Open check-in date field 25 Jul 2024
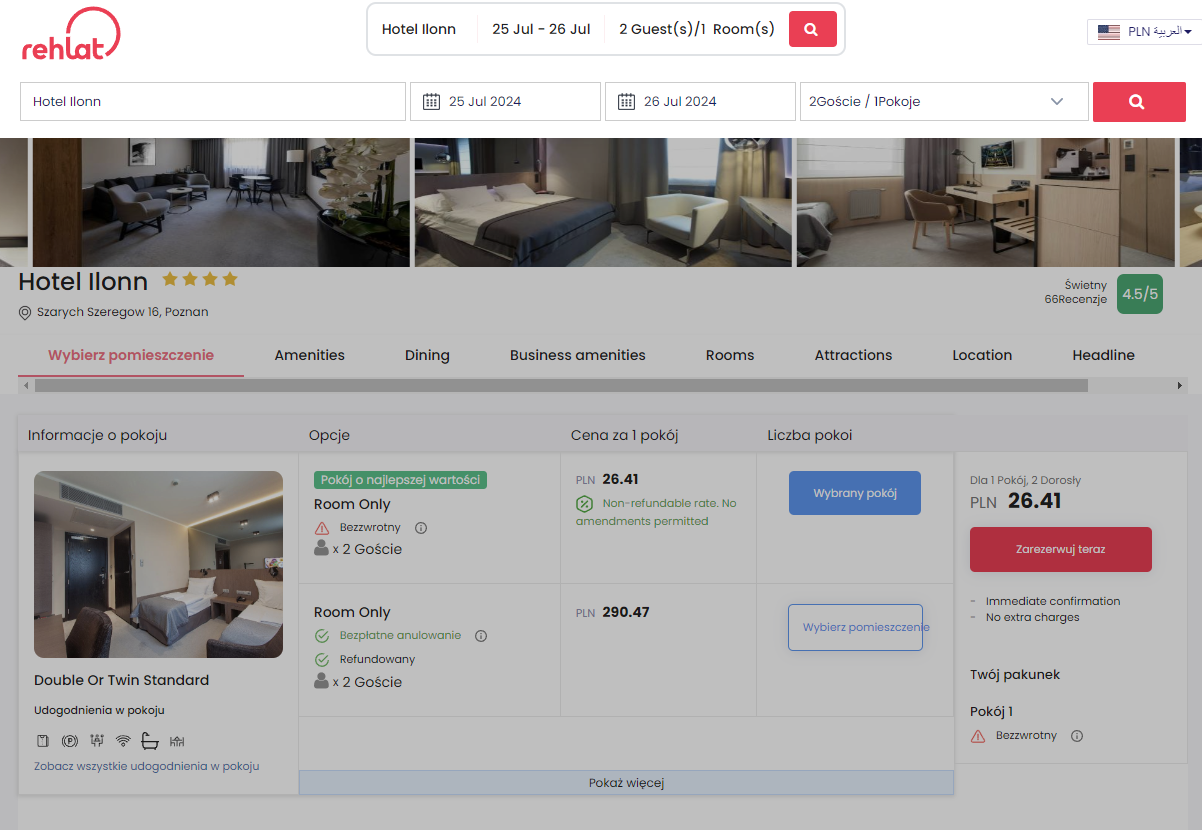The image size is (1202, 830). pos(505,102)
